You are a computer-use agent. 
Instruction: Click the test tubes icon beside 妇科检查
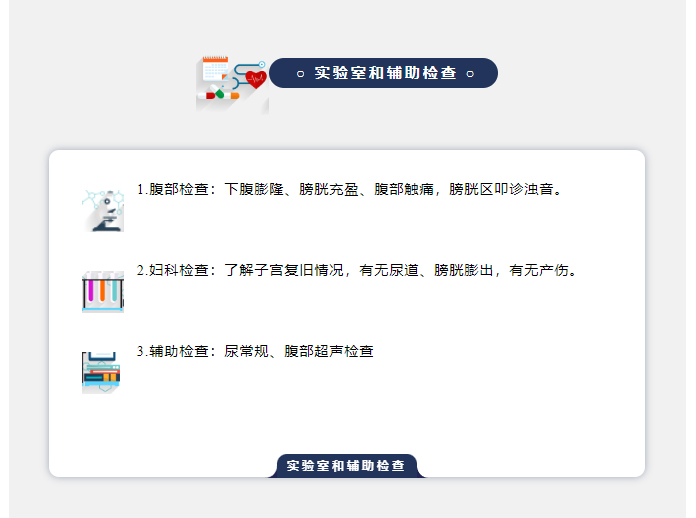pos(102,292)
